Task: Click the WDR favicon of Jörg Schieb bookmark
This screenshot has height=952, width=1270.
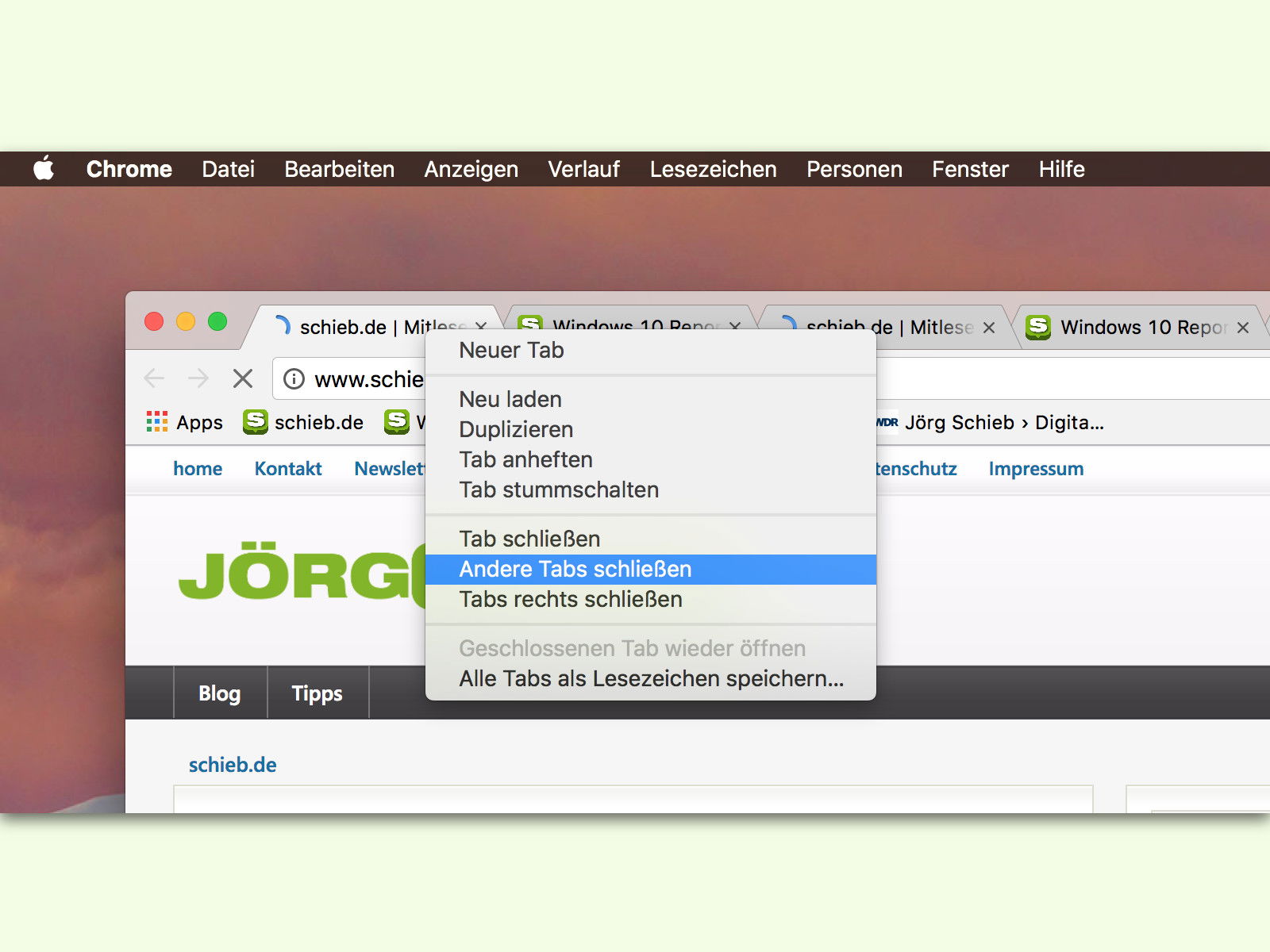Action: (887, 422)
